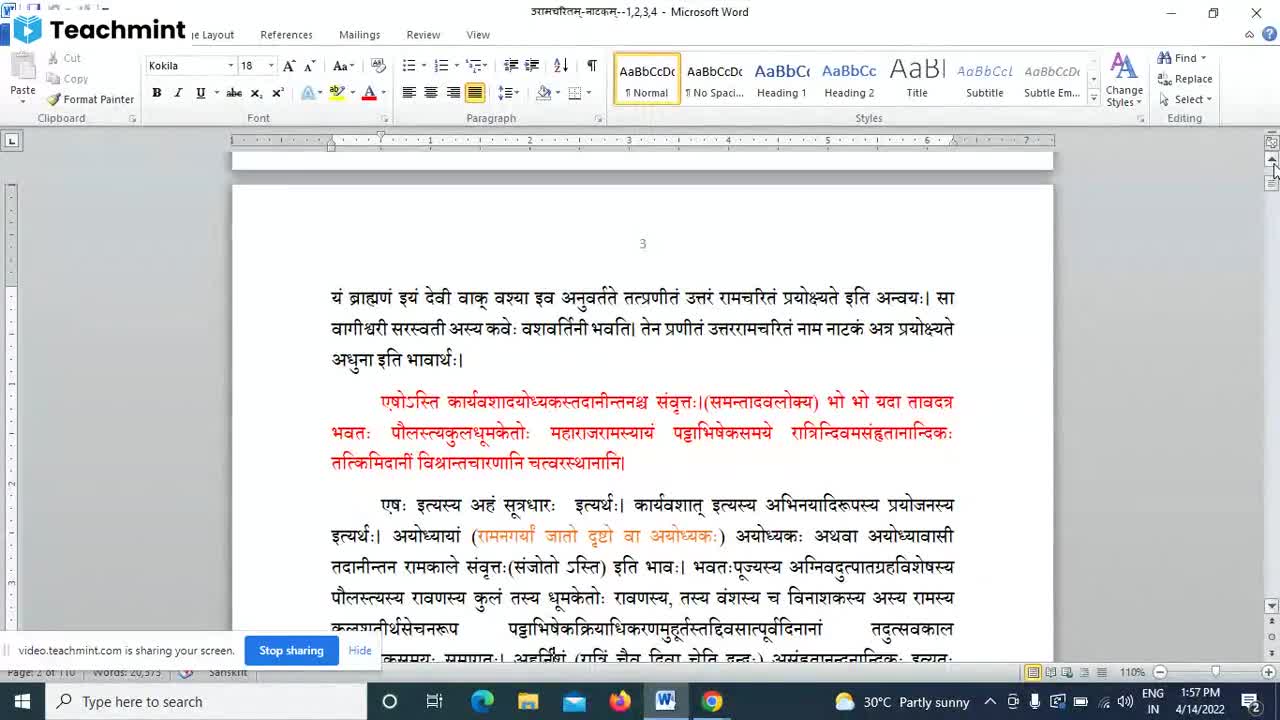Viewport: 1280px width, 720px height.
Task: Apply the Title style
Action: 917,80
